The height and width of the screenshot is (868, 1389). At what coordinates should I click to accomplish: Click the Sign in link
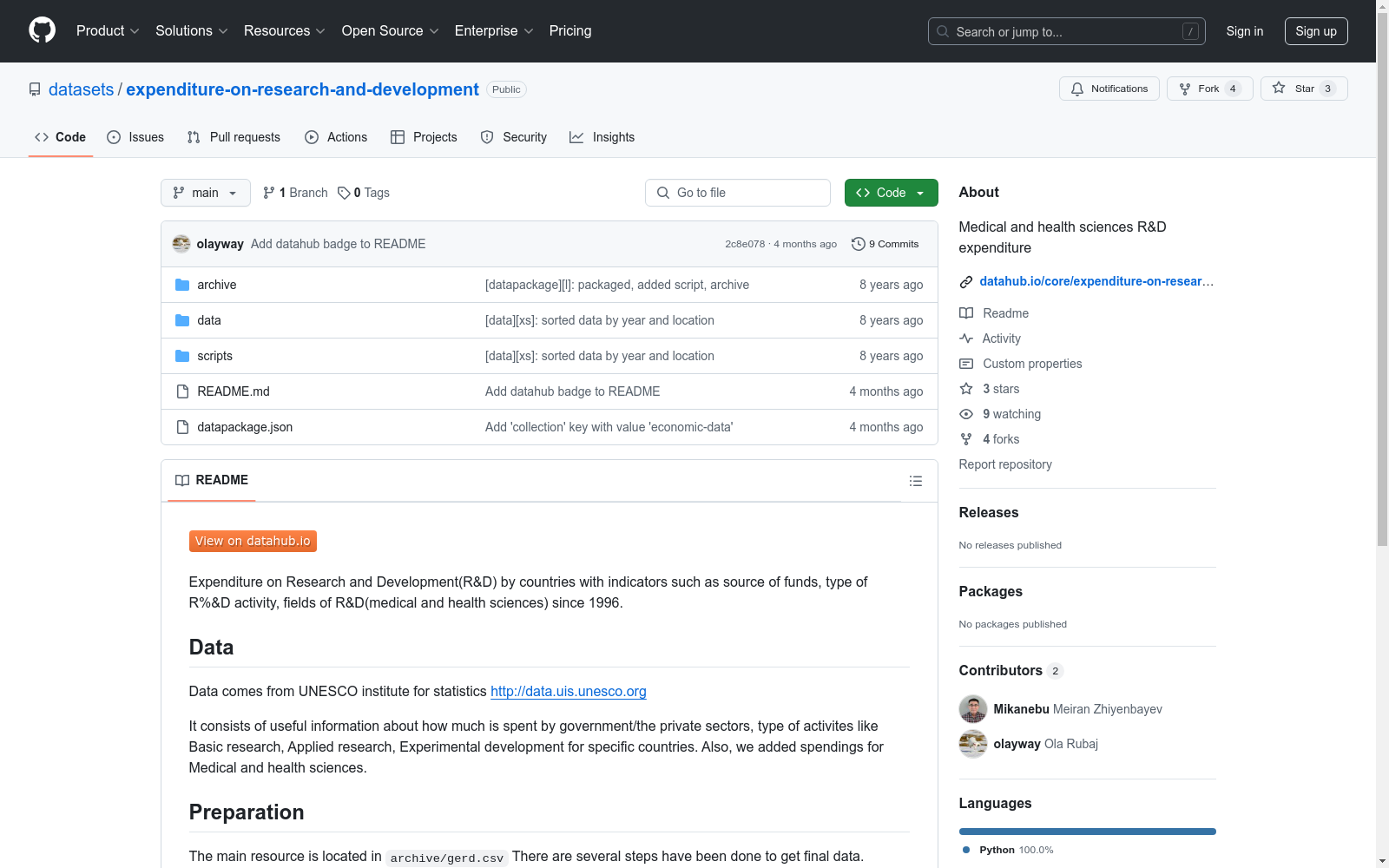[x=1244, y=31]
